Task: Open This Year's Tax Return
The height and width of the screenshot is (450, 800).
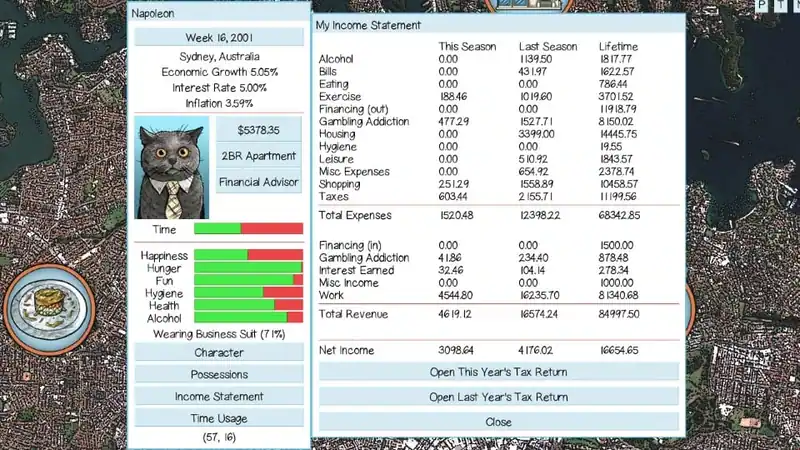Action: point(498,372)
